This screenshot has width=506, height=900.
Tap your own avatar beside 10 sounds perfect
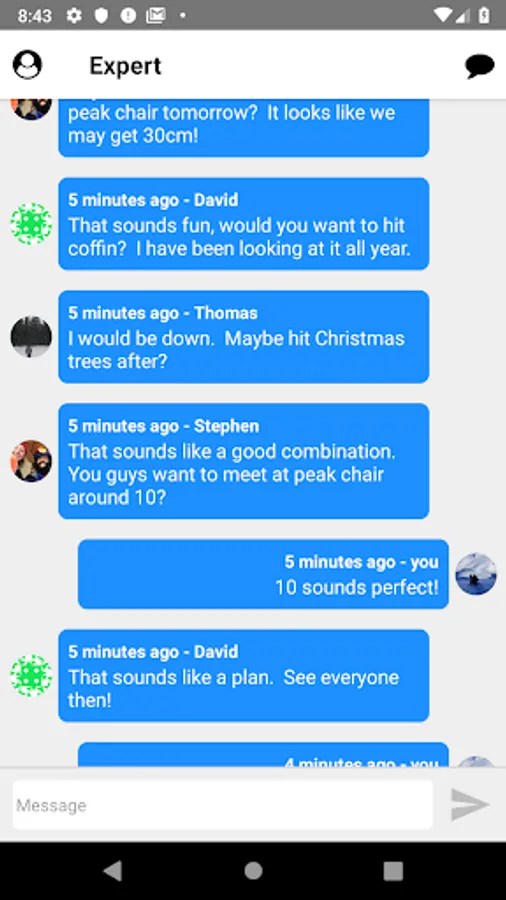click(476, 574)
